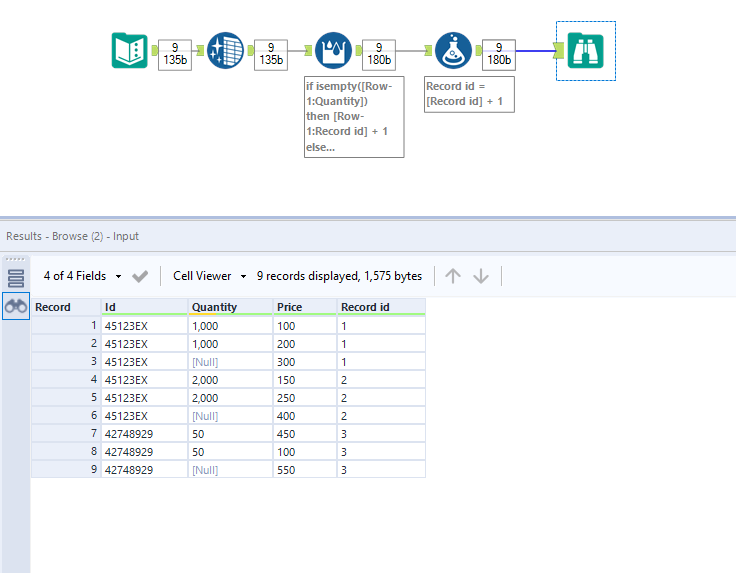
Task: Select the Formula flask tool node
Action: click(x=453, y=51)
